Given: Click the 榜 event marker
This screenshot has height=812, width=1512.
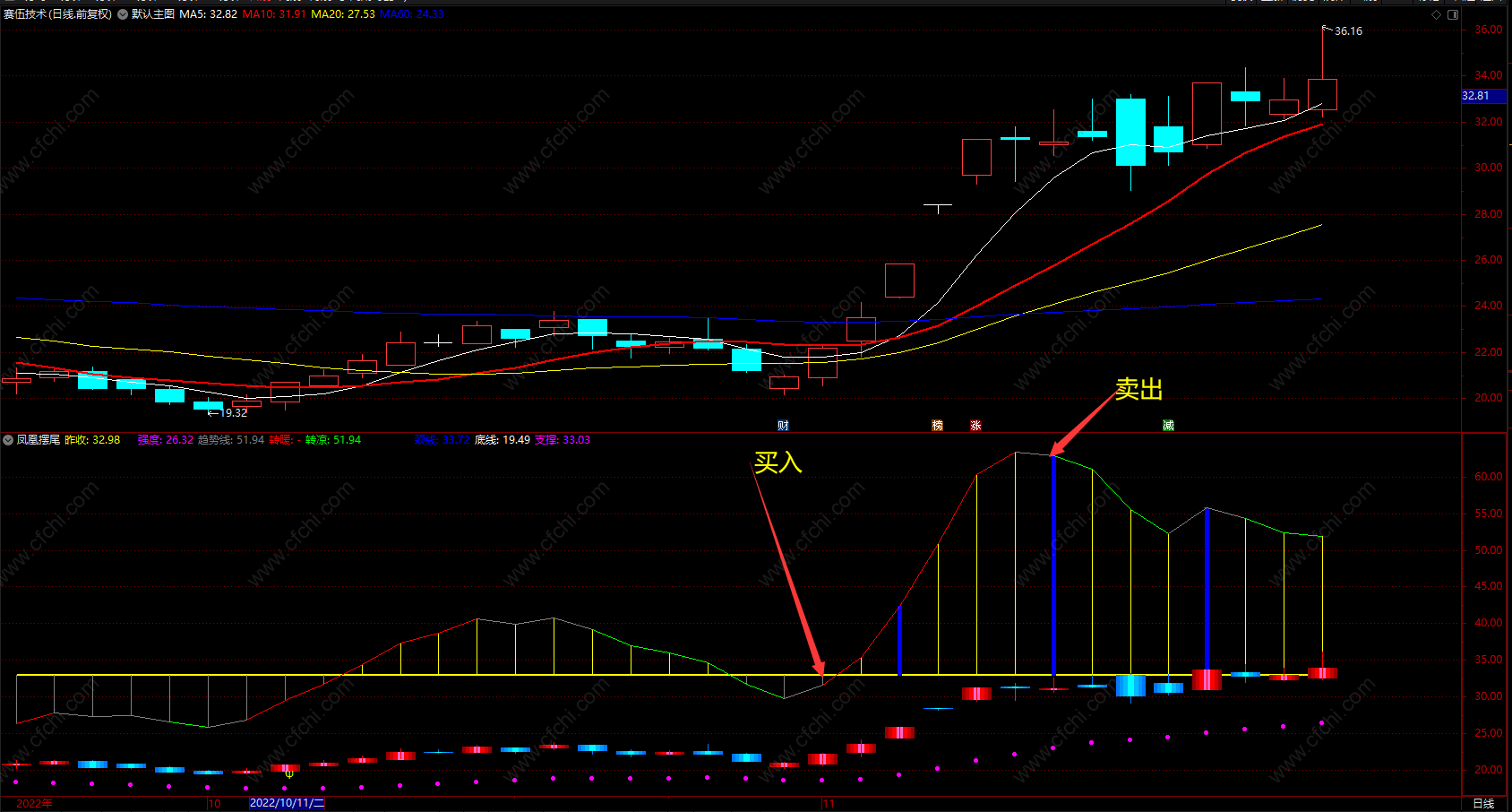Looking at the screenshot, I should point(937,426).
